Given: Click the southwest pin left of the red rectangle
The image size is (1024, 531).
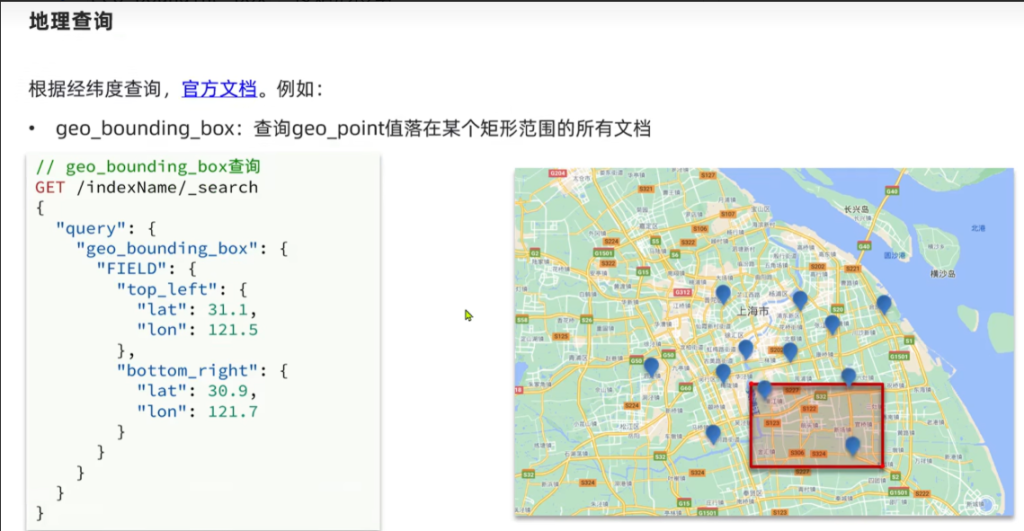Looking at the screenshot, I should coord(712,433).
